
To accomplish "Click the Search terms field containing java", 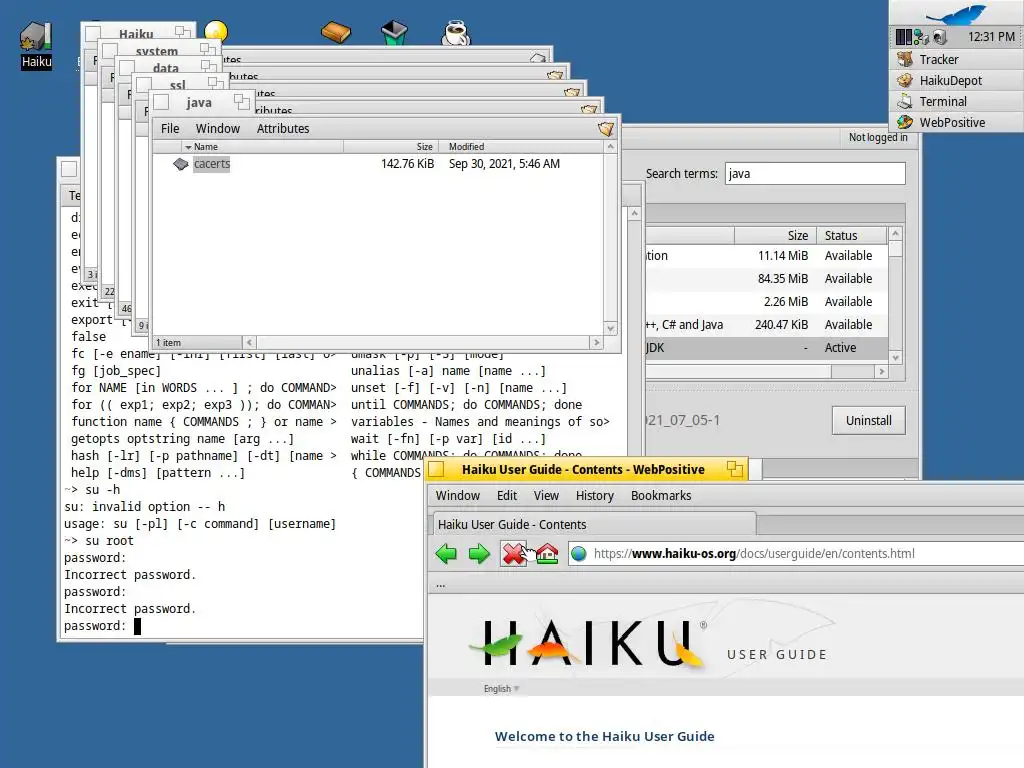I will point(815,174).
